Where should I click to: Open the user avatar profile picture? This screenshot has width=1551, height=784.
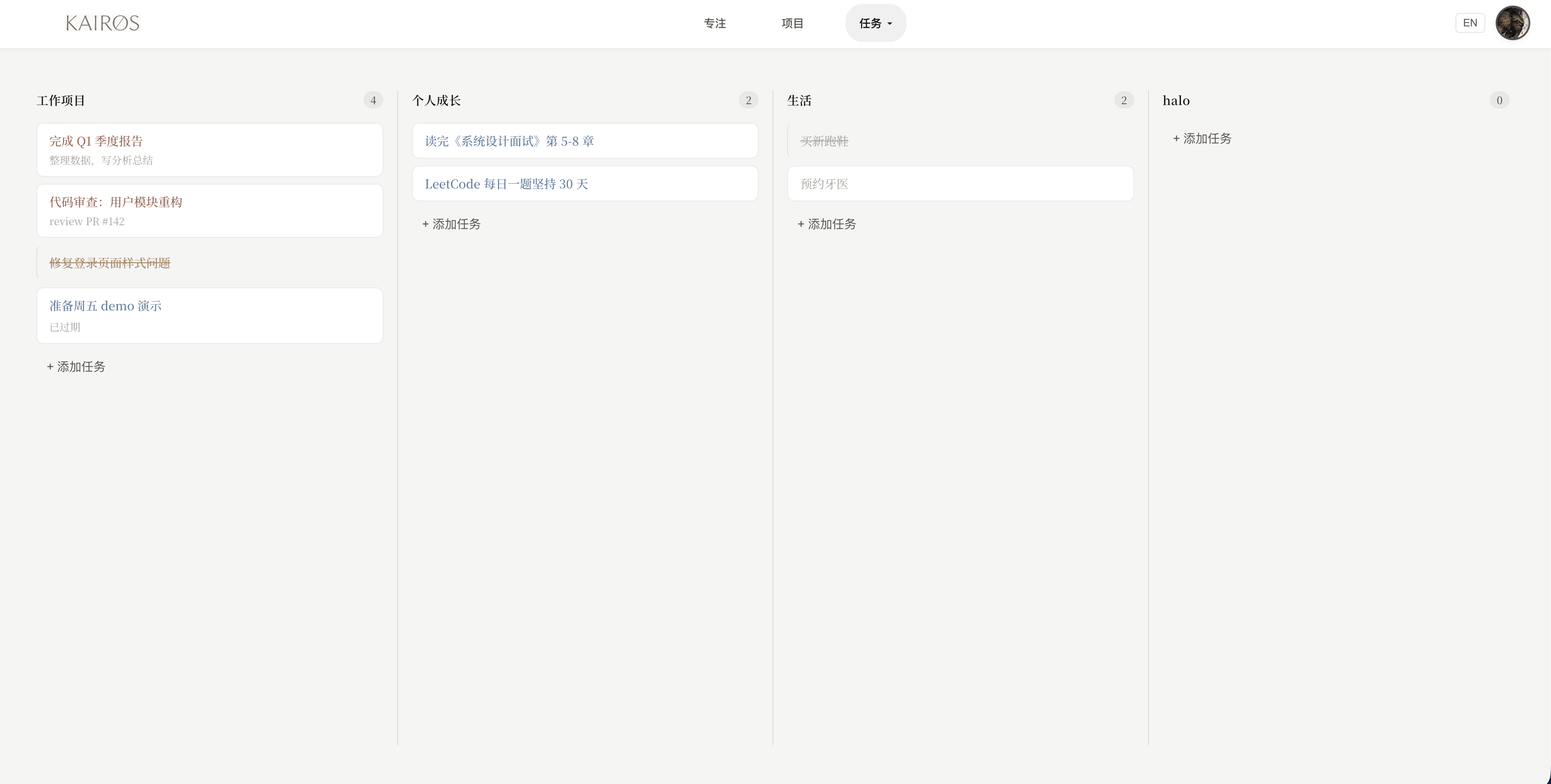click(x=1513, y=23)
